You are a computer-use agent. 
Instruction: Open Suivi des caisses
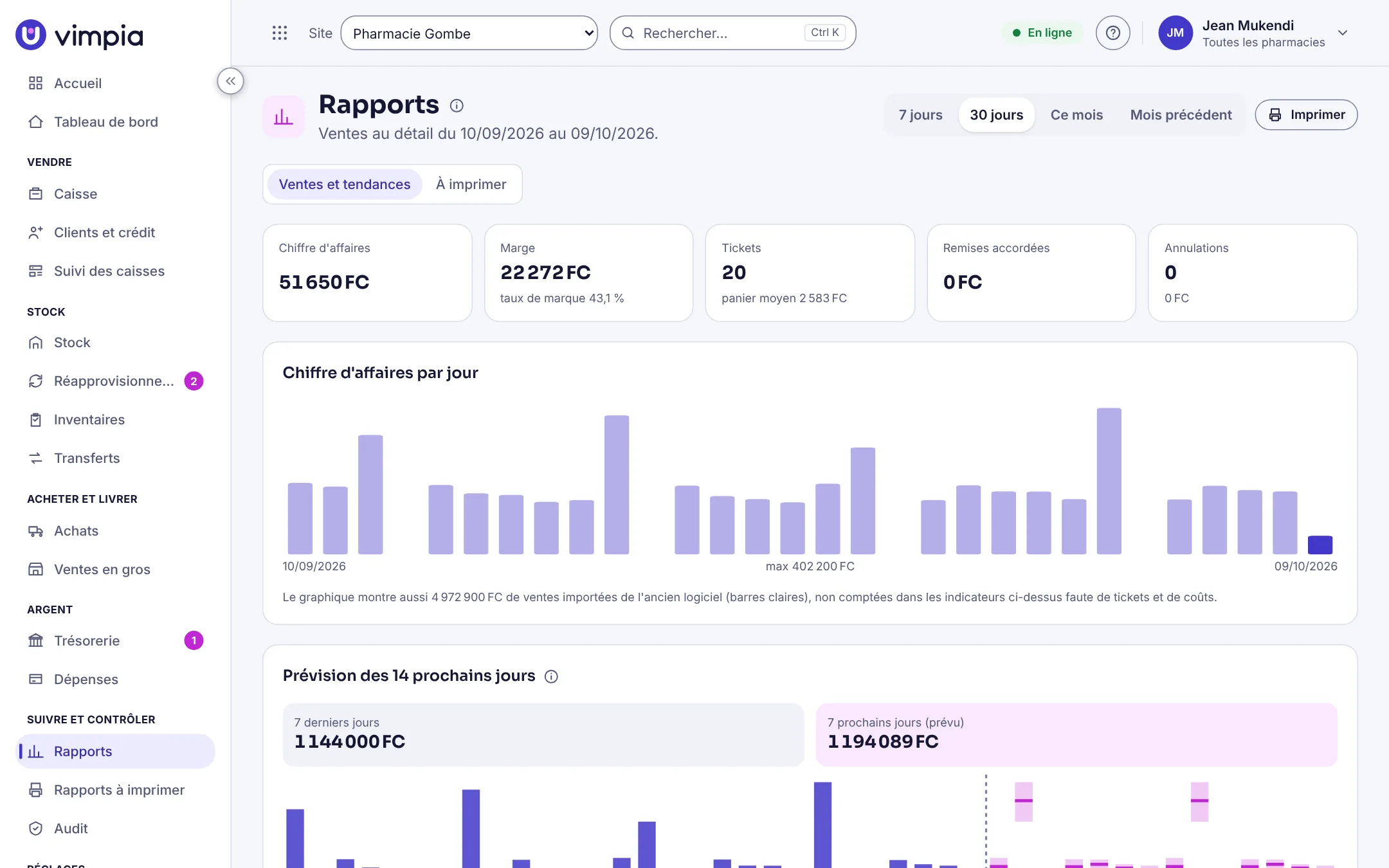[x=115, y=271]
